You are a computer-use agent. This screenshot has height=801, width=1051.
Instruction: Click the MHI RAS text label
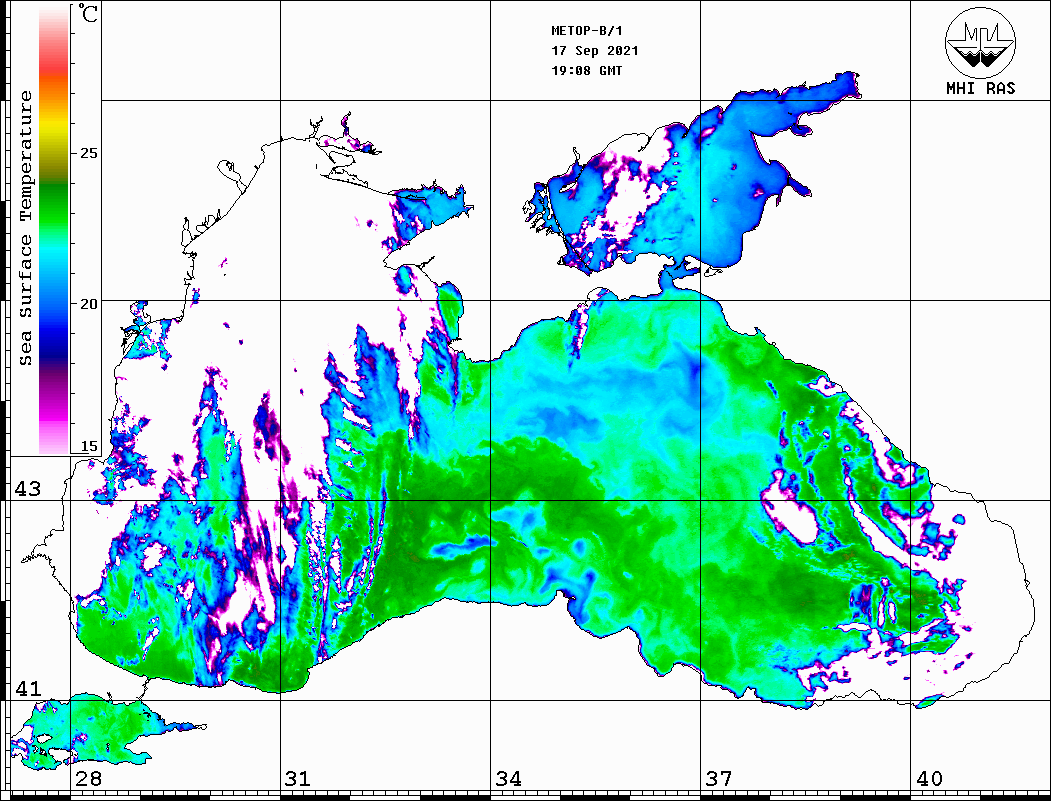click(980, 88)
